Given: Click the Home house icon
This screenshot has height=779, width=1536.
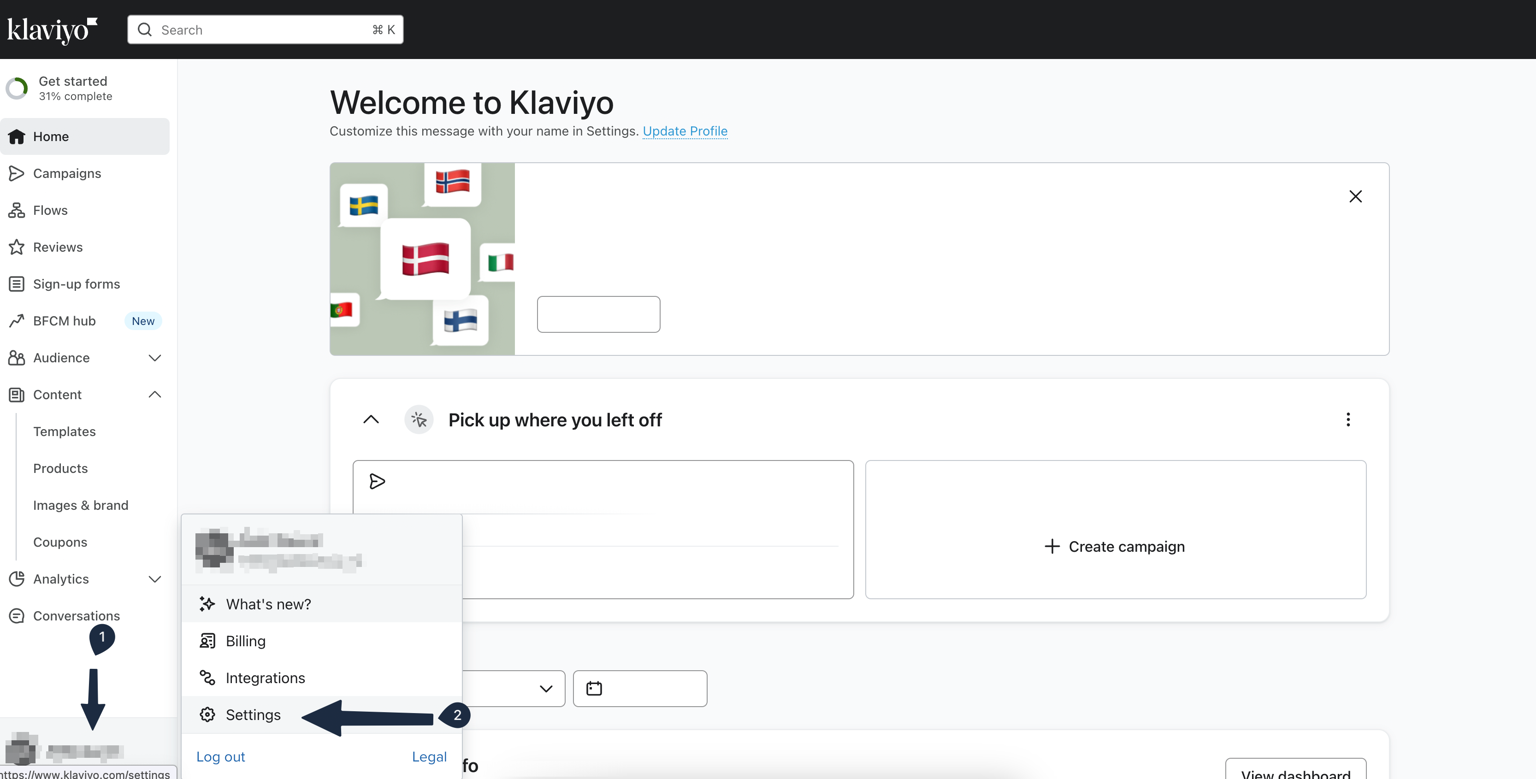Looking at the screenshot, I should point(17,137).
